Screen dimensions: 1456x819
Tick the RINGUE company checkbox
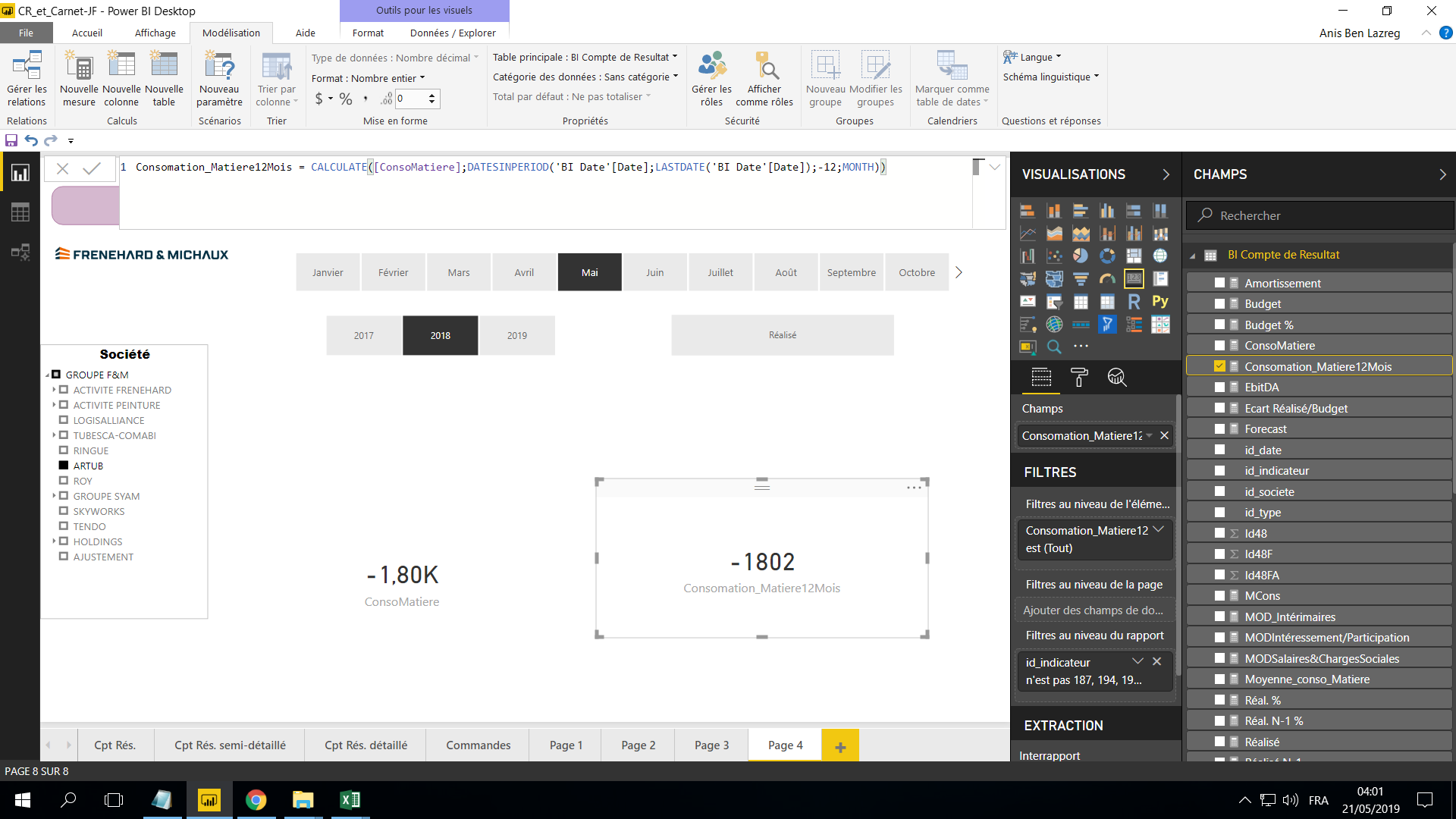coord(64,450)
